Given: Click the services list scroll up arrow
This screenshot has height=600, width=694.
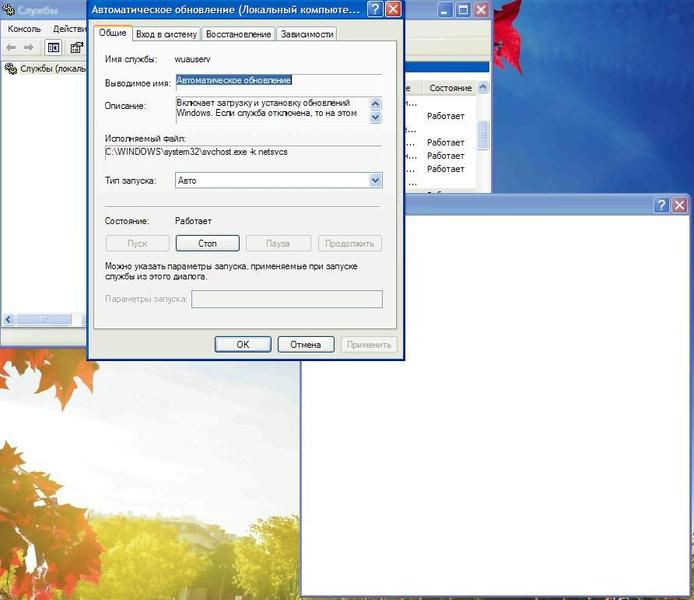Looking at the screenshot, I should point(483,87).
